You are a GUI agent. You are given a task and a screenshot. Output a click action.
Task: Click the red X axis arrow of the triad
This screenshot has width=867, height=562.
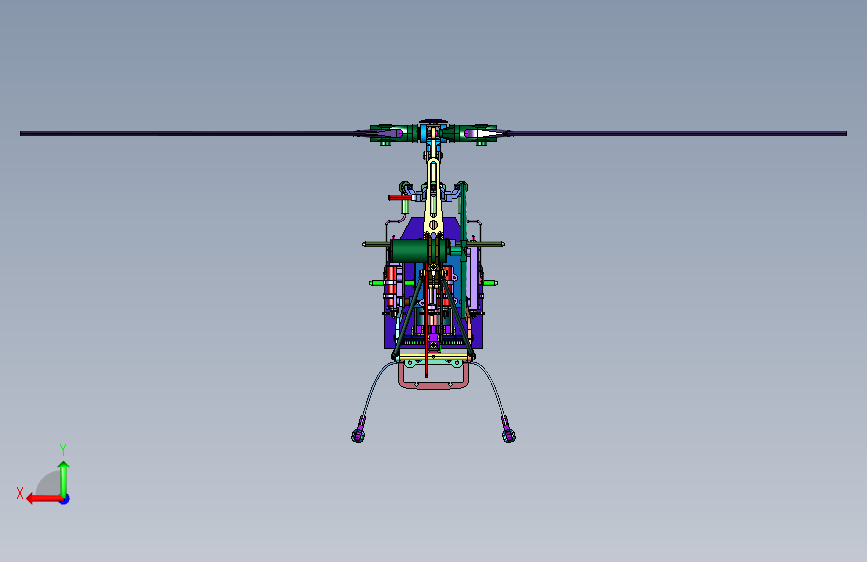click(43, 499)
